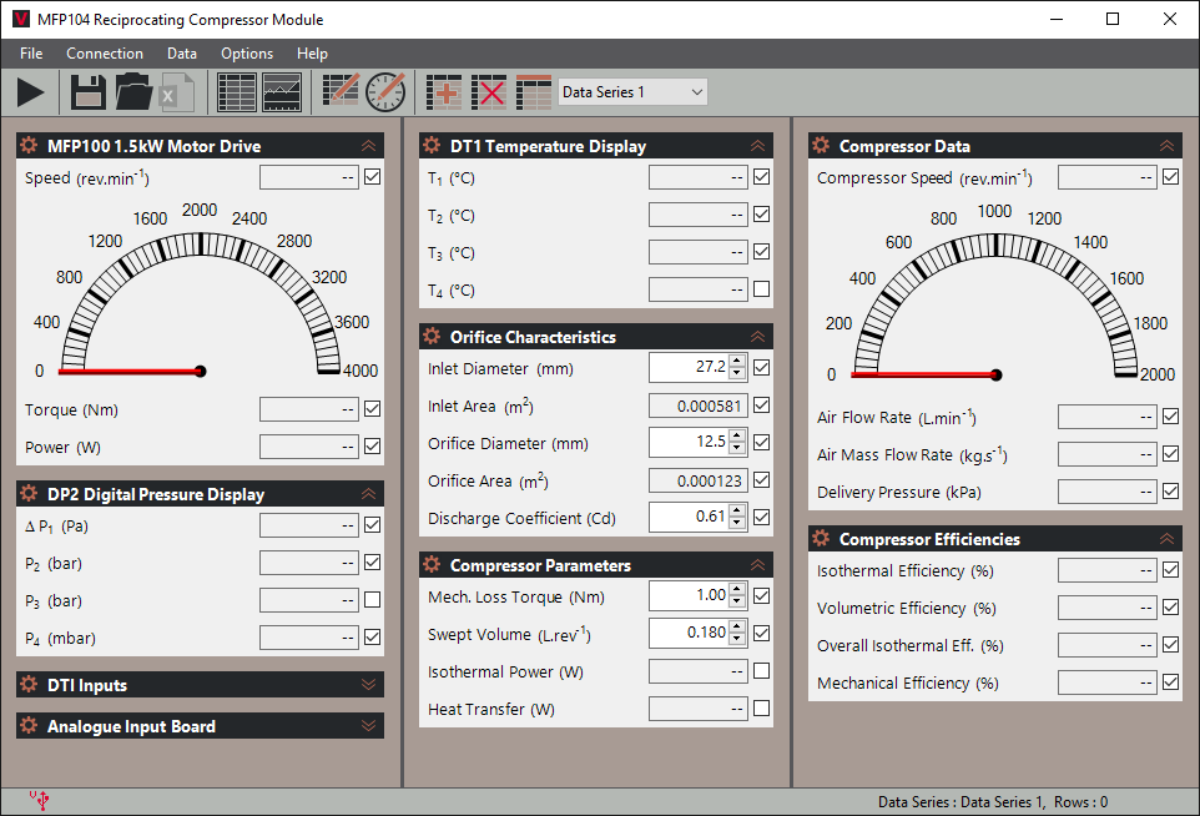Click the manual sample configuration icon
Screen dimensions: 1200x816
pos(341,92)
